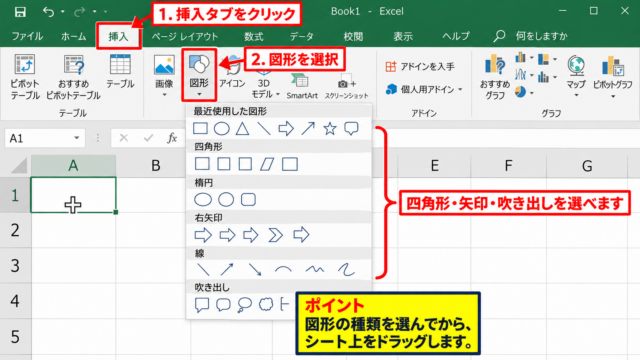Select the 挿入 tab

click(118, 36)
